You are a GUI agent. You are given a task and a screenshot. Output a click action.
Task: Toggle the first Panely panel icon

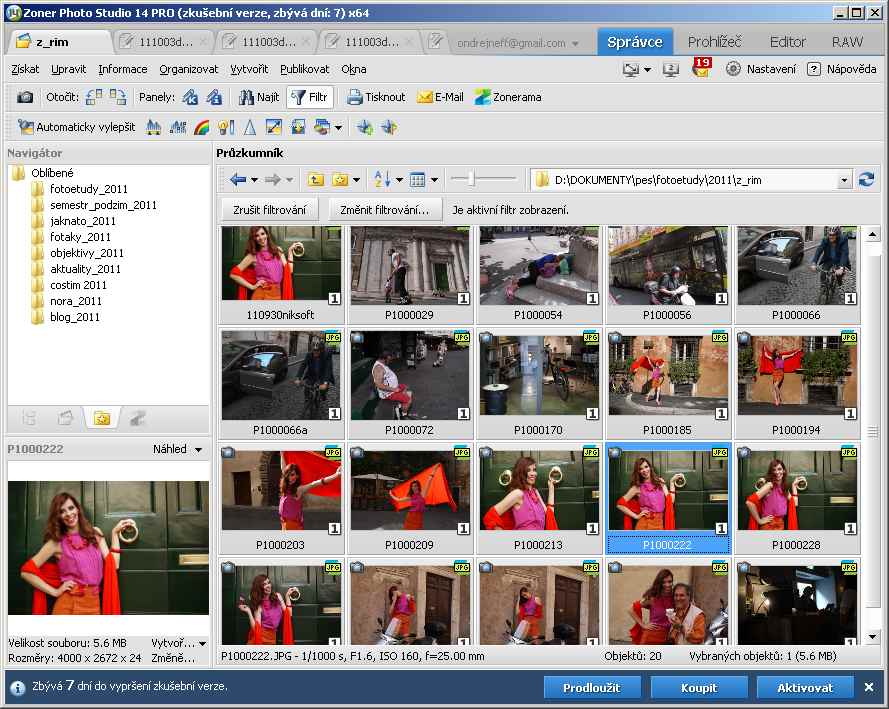pos(188,97)
